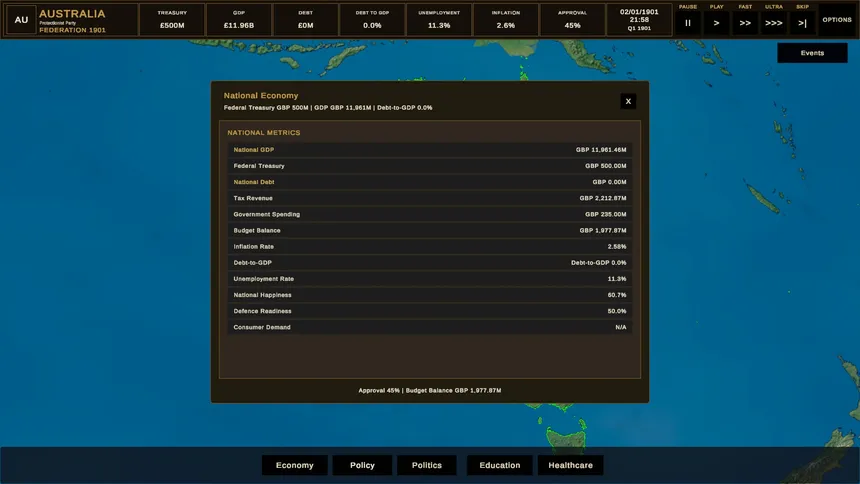The width and height of the screenshot is (860, 484).
Task: Click the date and time display
Action: pyautogui.click(x=639, y=20)
